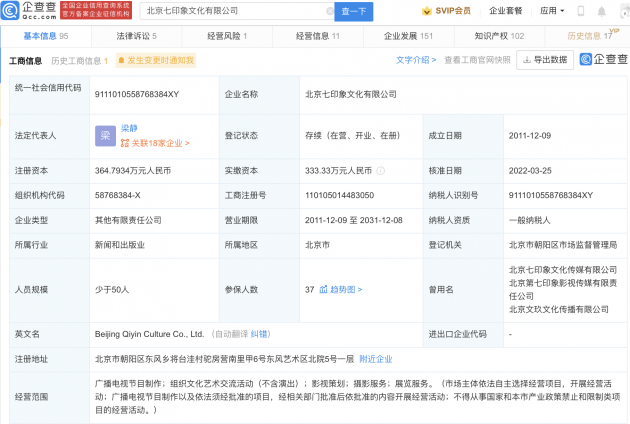Viewport: 630px width, 424px height.
Task: Switch to the 基本信息 tab
Action: pyautogui.click(x=46, y=36)
